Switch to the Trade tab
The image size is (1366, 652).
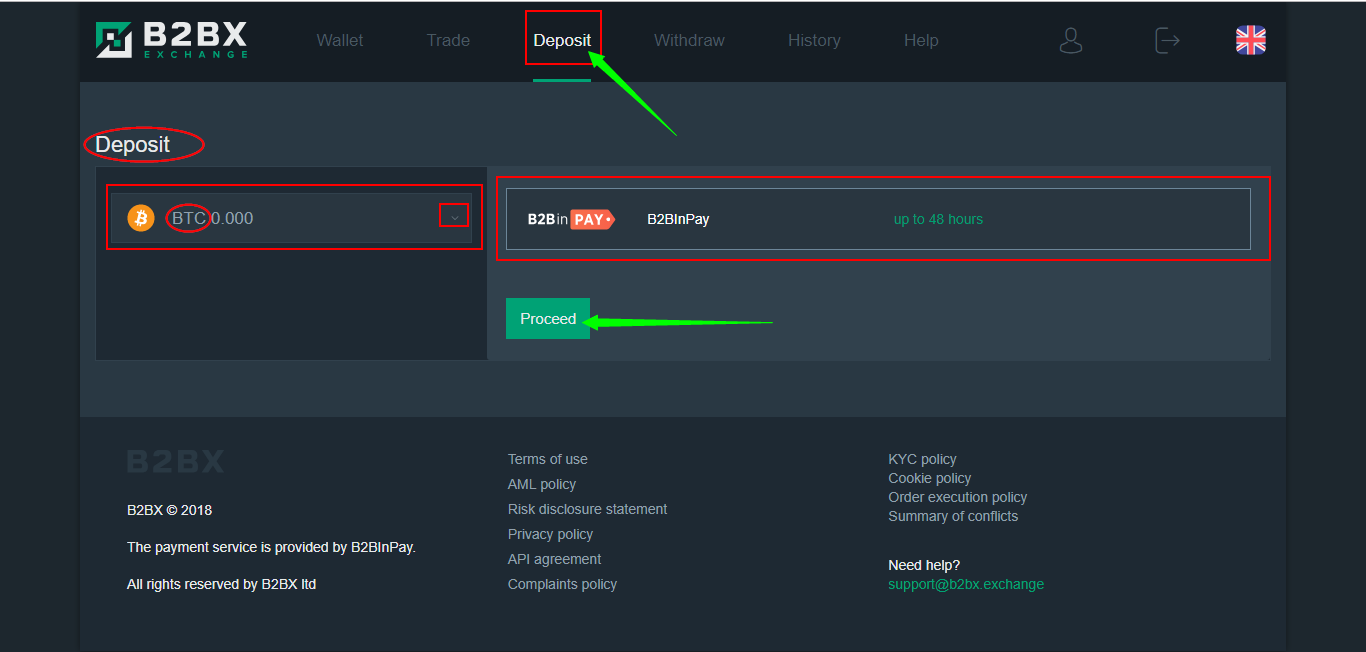448,40
